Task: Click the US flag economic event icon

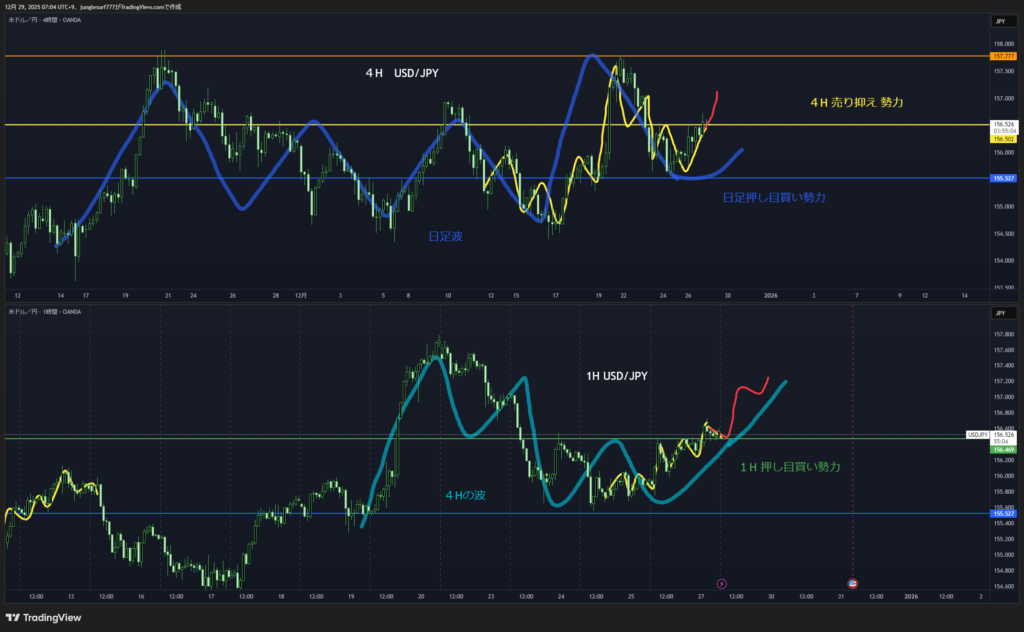Action: (852, 583)
